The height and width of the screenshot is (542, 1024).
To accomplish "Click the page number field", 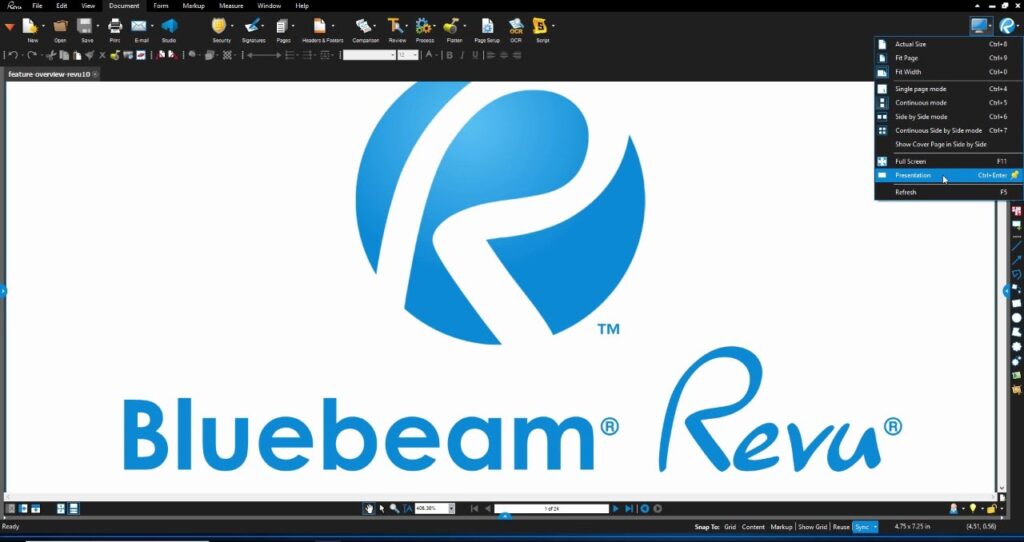I will 551,509.
